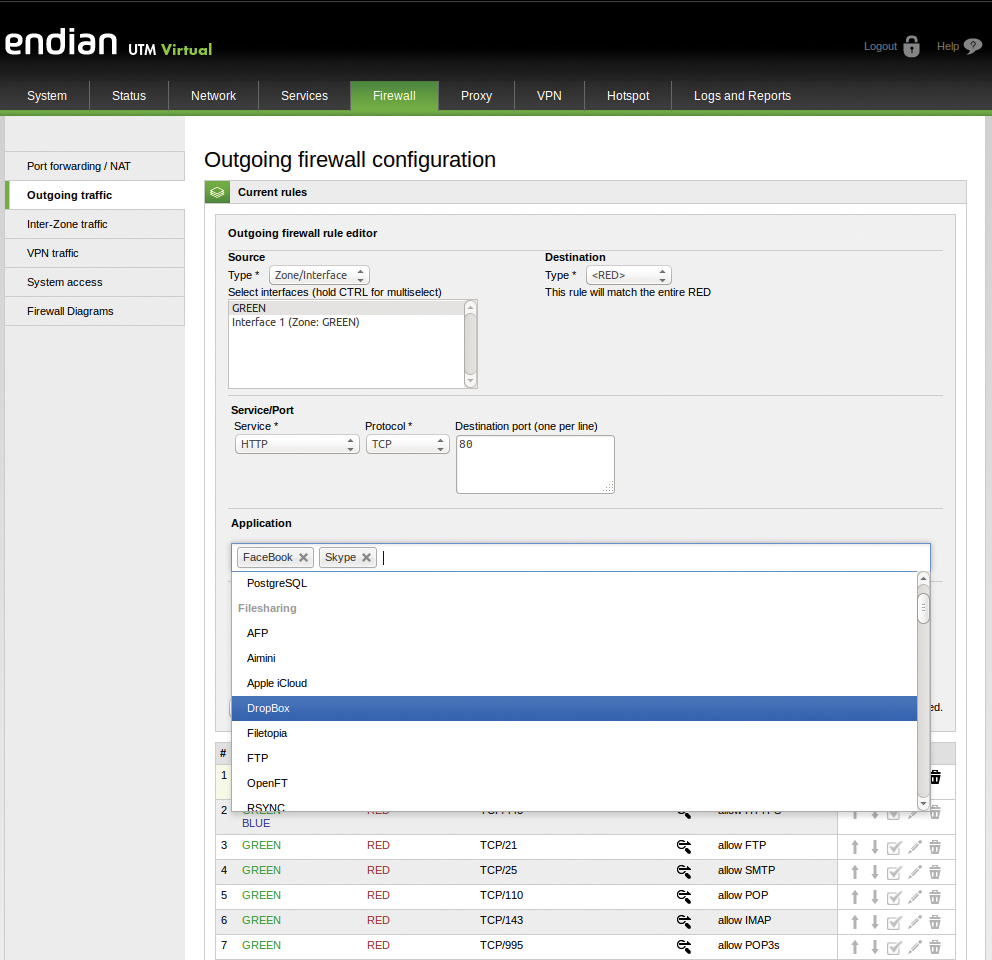Toggle the allow POP rule enabled checkbox

coord(894,897)
